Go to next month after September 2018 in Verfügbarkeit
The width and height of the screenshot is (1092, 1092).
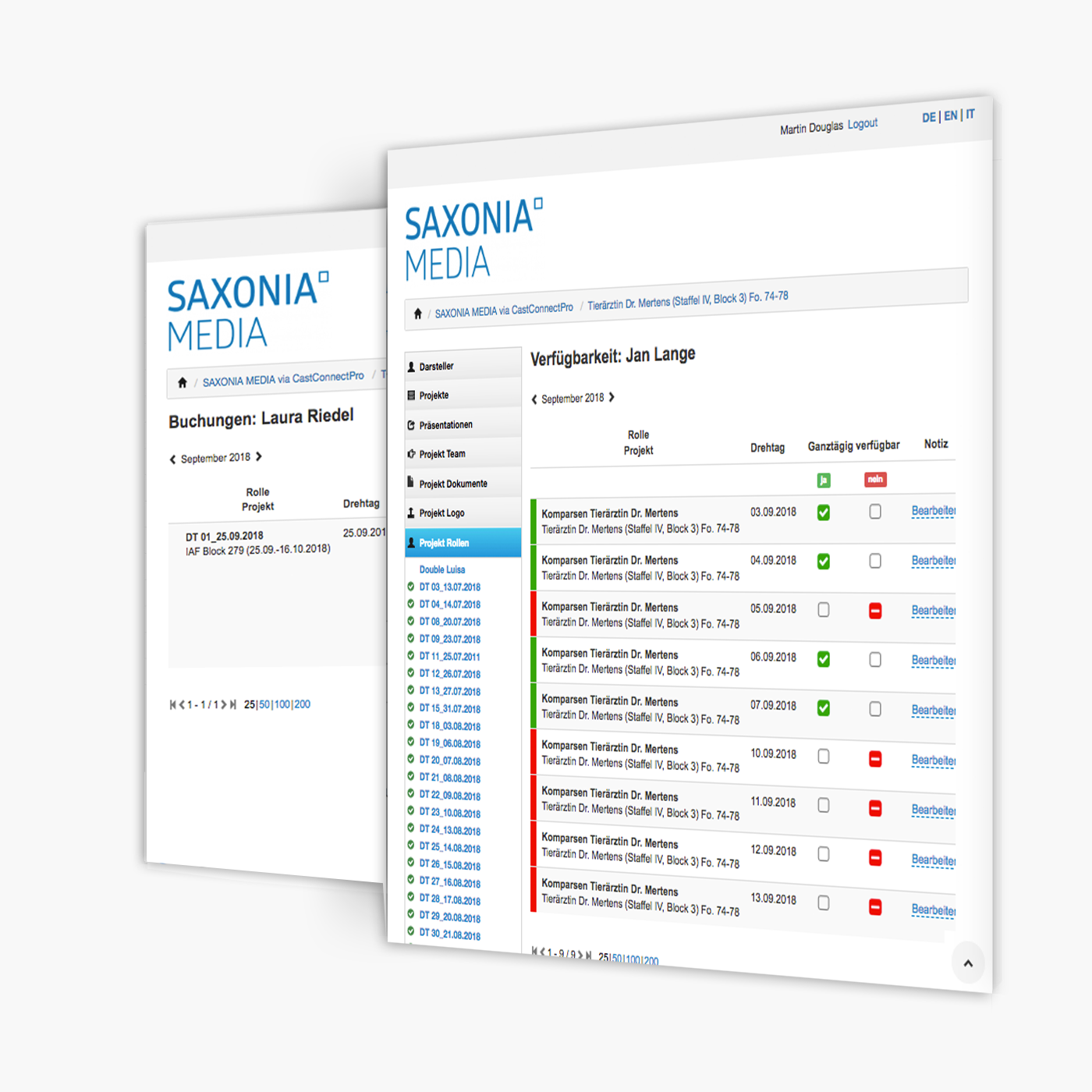[612, 397]
